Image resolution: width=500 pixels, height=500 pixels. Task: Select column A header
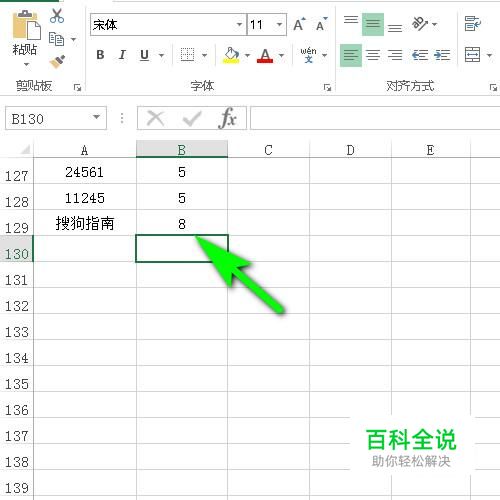click(85, 150)
